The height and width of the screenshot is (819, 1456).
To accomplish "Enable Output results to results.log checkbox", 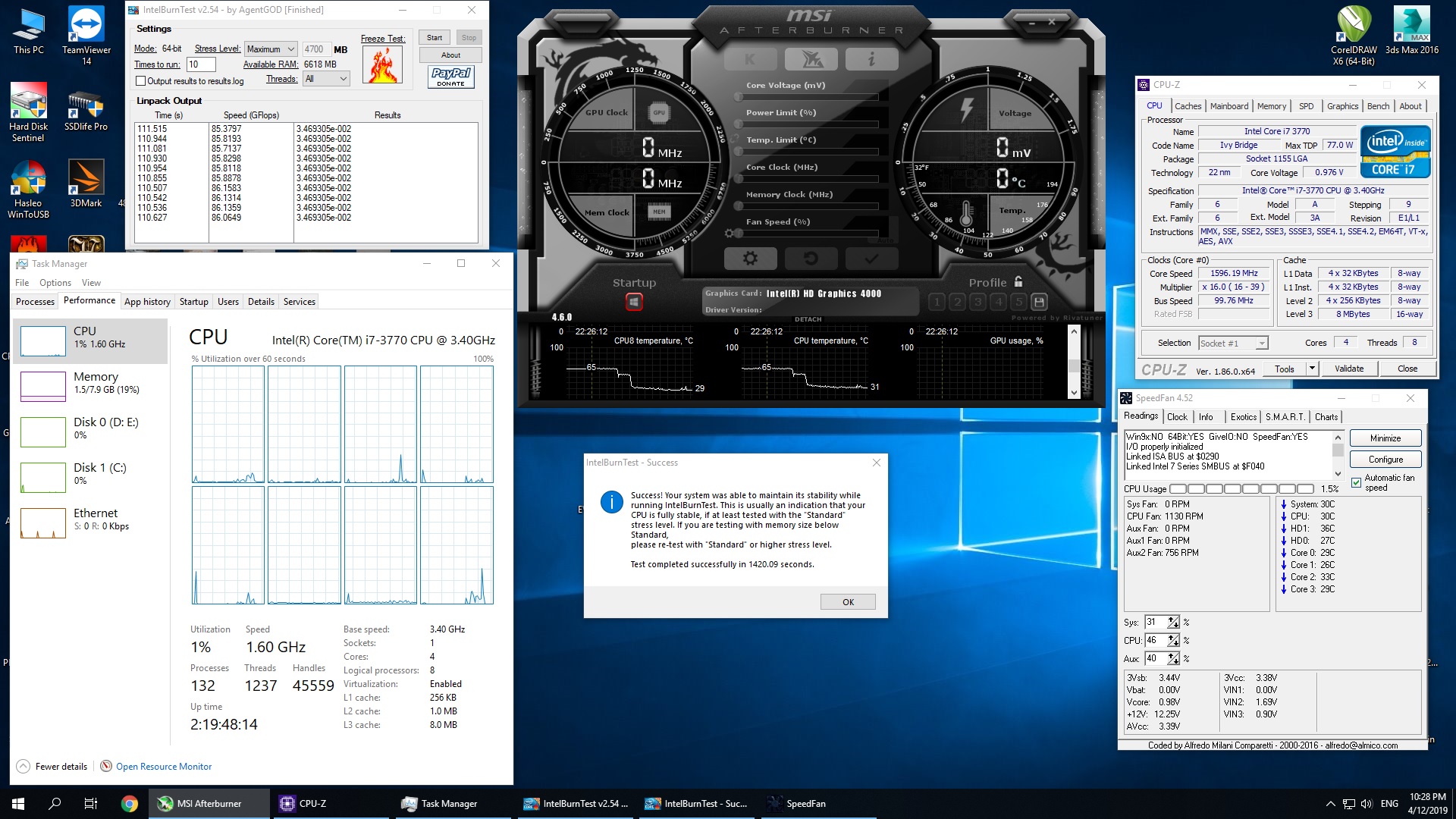I will [x=141, y=81].
